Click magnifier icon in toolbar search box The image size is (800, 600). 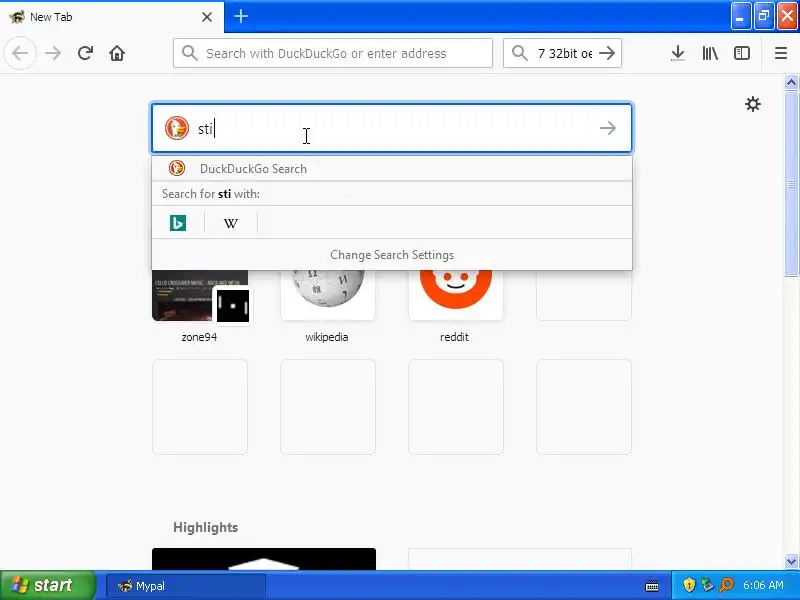tap(519, 53)
